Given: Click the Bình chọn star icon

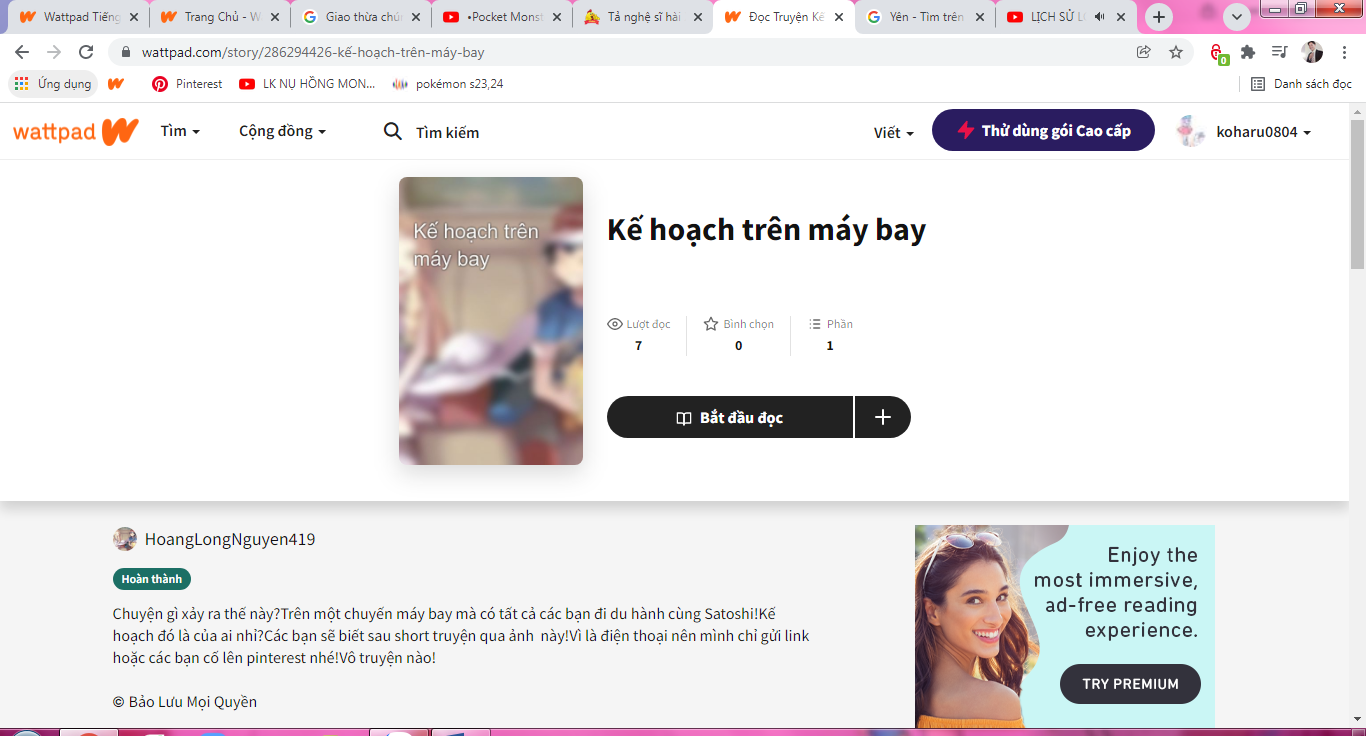Looking at the screenshot, I should pos(711,324).
